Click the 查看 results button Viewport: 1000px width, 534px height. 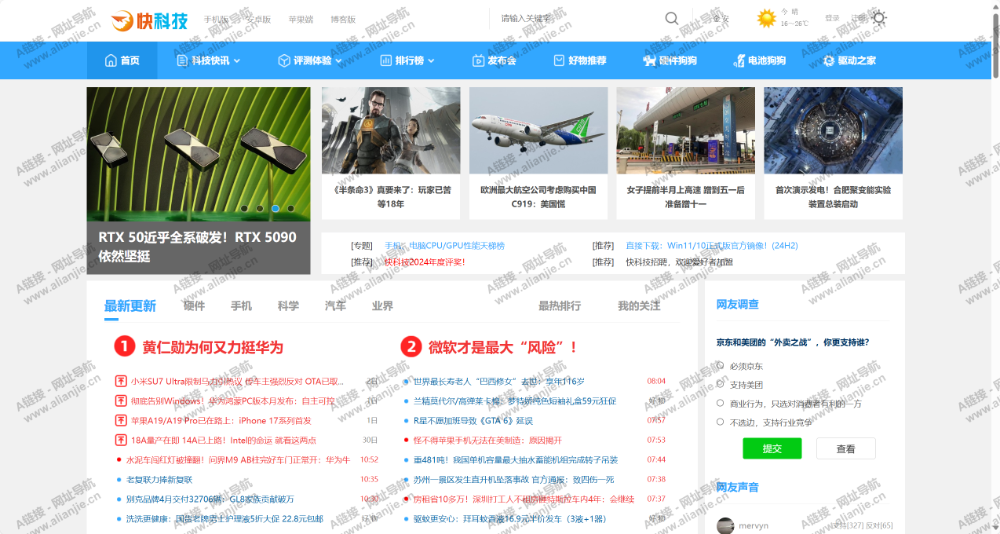846,449
